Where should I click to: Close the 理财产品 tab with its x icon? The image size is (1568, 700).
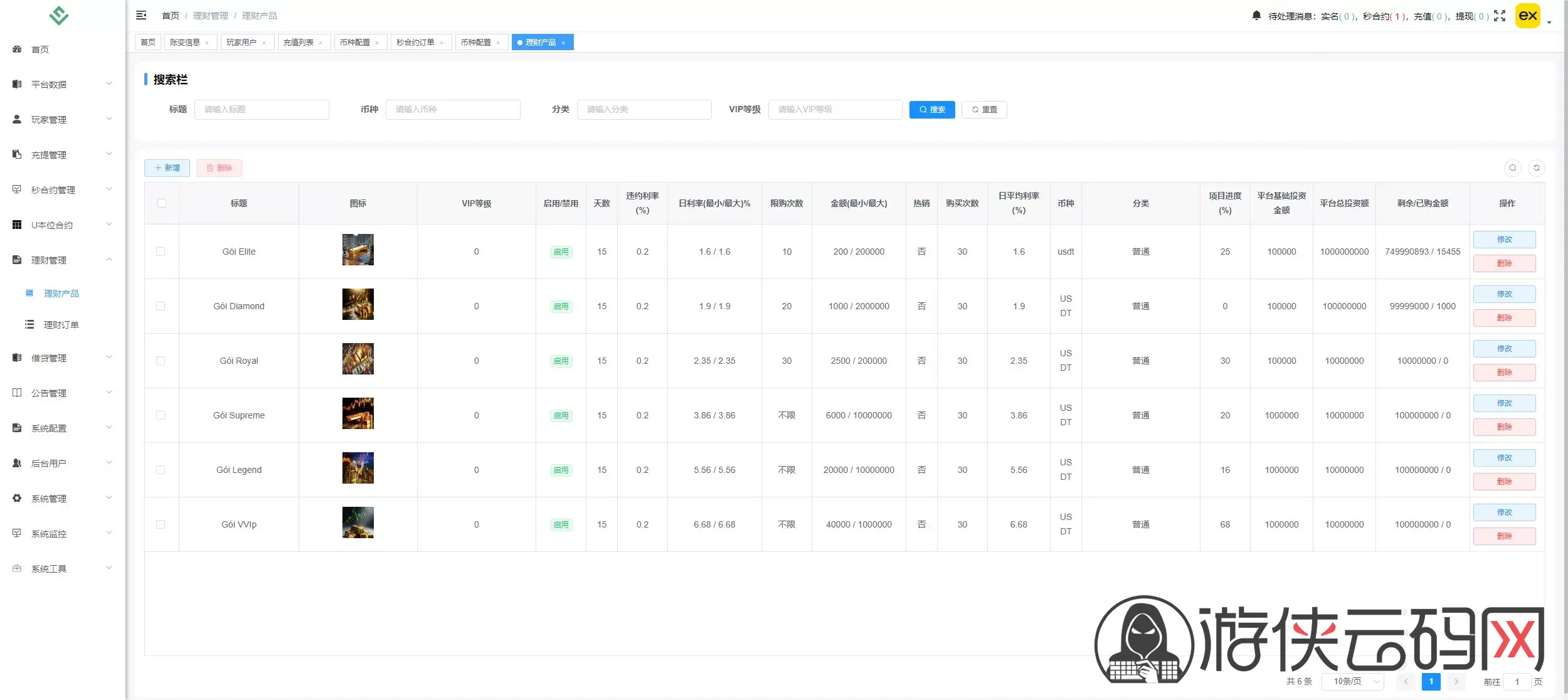pyautogui.click(x=563, y=43)
